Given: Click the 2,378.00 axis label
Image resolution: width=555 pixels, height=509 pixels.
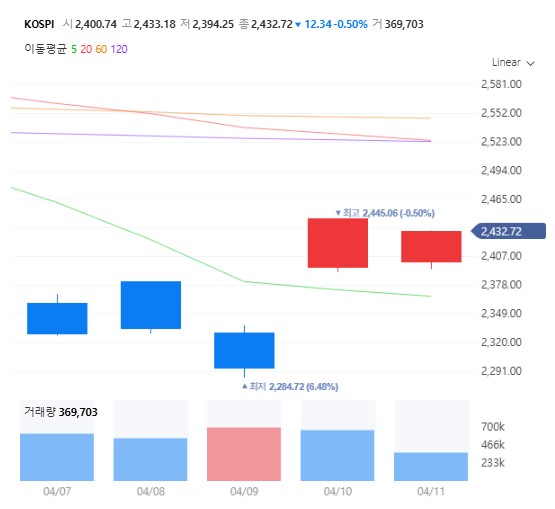Looking at the screenshot, I should pos(501,285).
